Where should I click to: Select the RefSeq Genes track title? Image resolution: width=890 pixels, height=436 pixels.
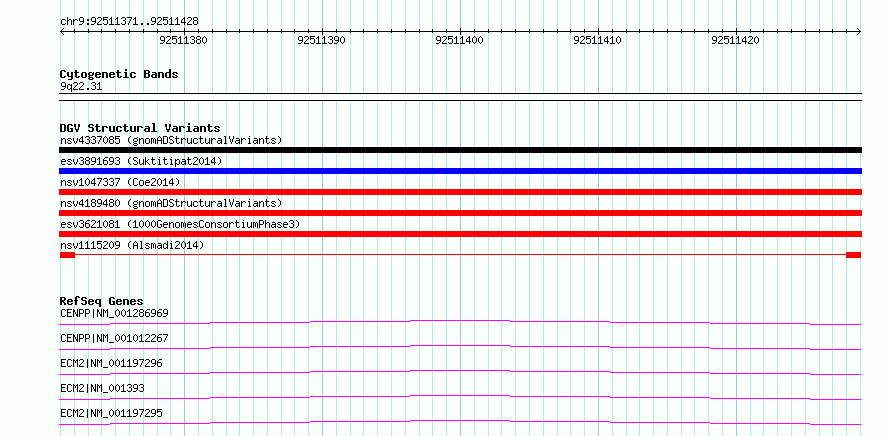coord(102,301)
